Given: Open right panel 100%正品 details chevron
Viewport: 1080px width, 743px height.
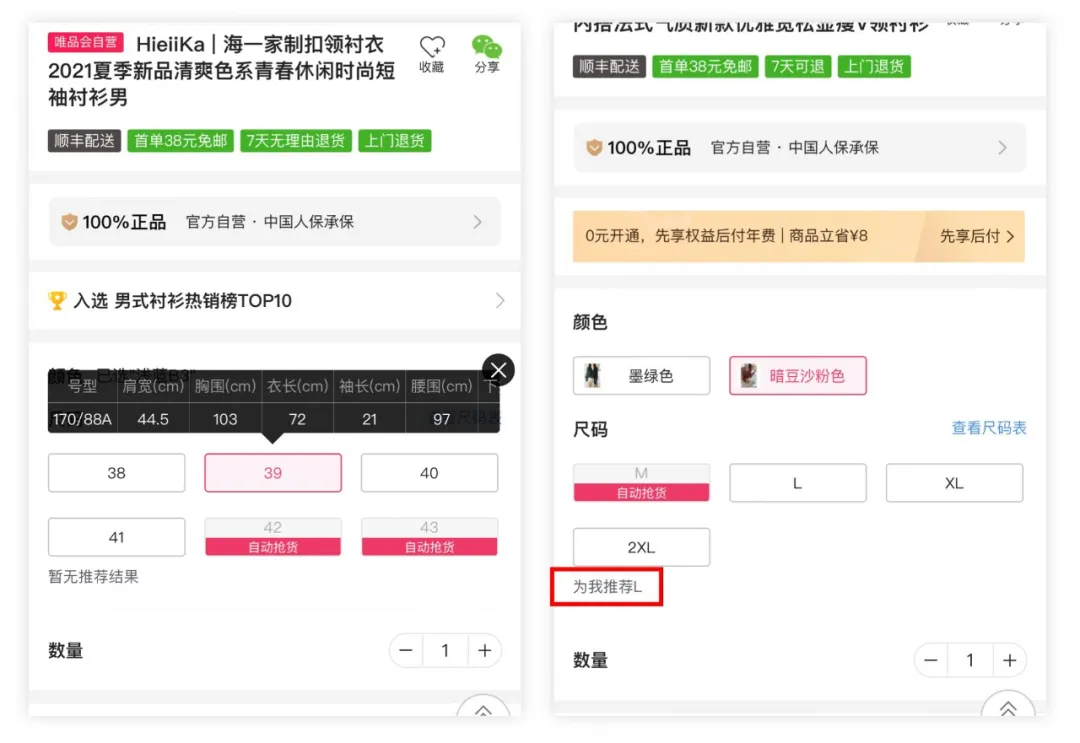Looking at the screenshot, I should (x=1002, y=147).
